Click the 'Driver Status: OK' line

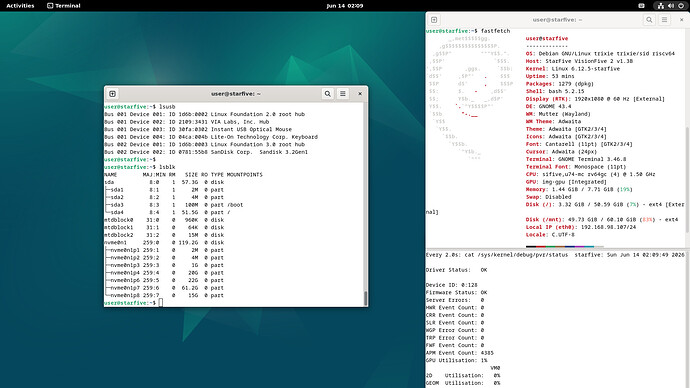click(456, 270)
